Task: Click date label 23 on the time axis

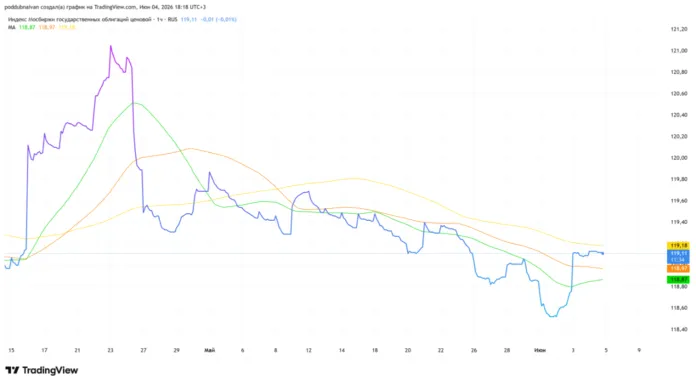Action: 111,350
